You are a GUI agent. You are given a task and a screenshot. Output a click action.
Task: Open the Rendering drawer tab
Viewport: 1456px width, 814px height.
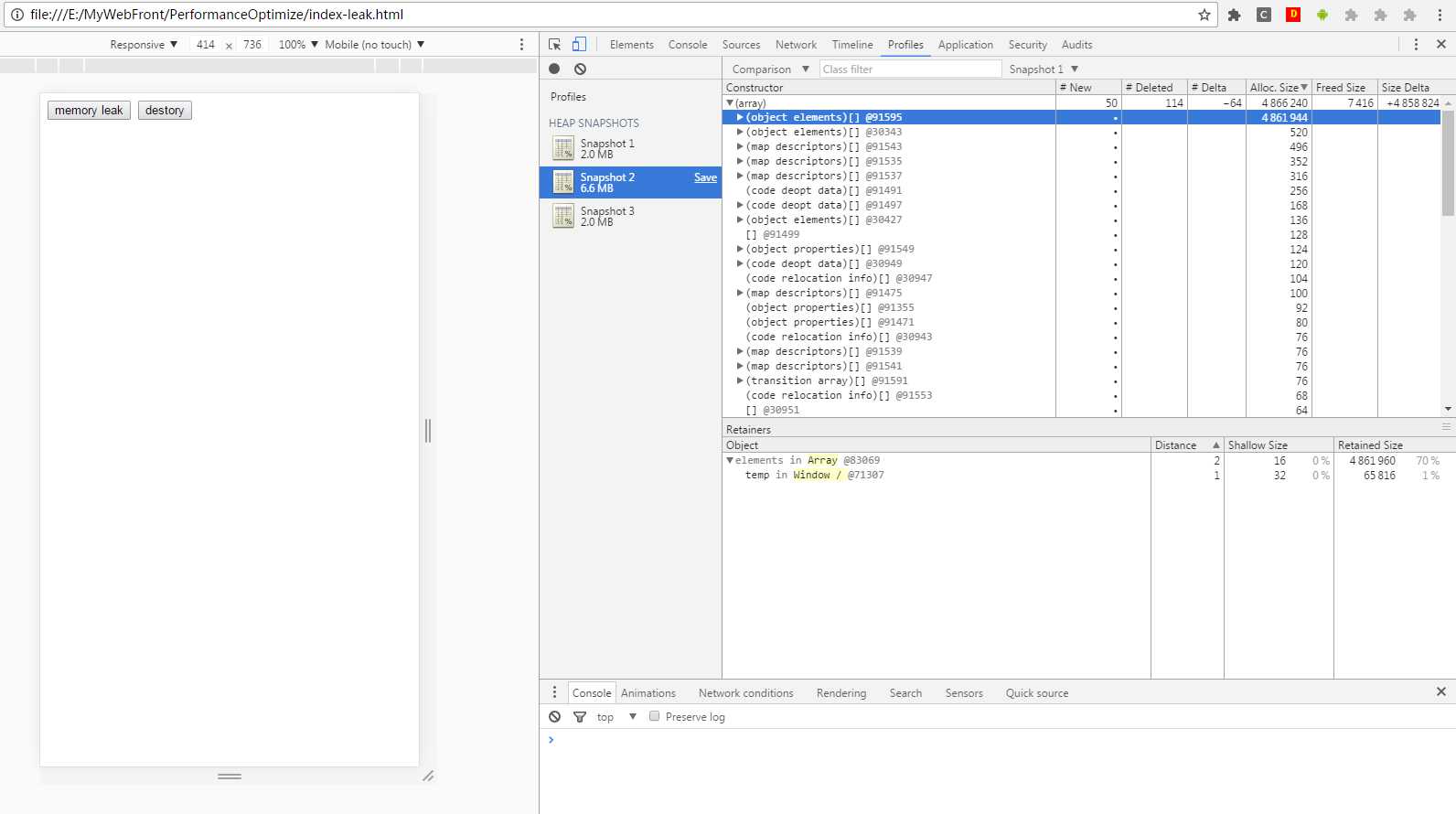click(x=841, y=692)
